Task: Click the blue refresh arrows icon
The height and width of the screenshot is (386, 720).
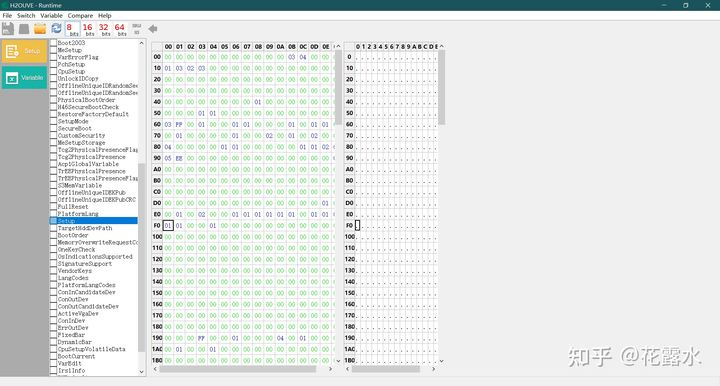Action: [56, 28]
